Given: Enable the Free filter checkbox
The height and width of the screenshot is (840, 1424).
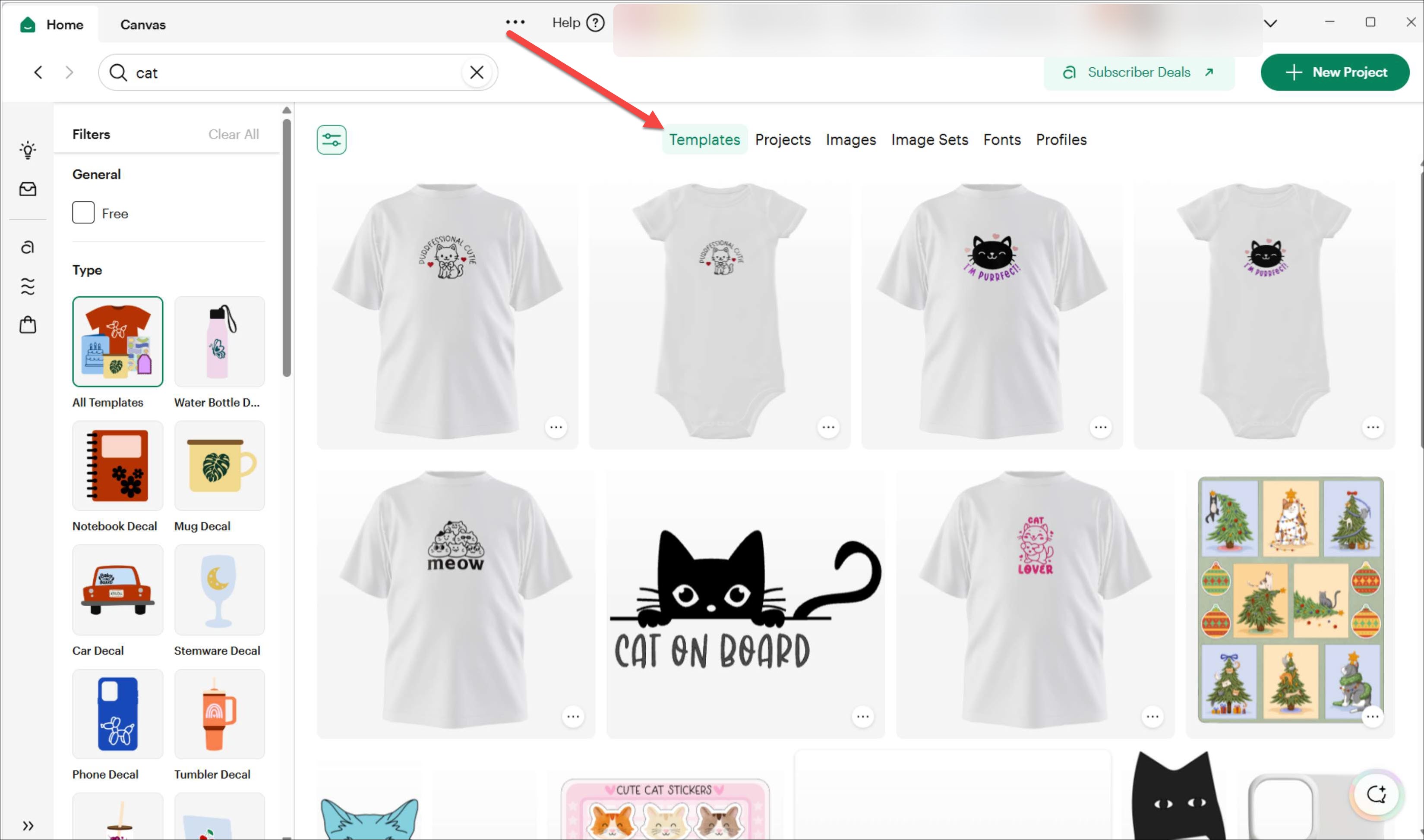Looking at the screenshot, I should (x=83, y=213).
